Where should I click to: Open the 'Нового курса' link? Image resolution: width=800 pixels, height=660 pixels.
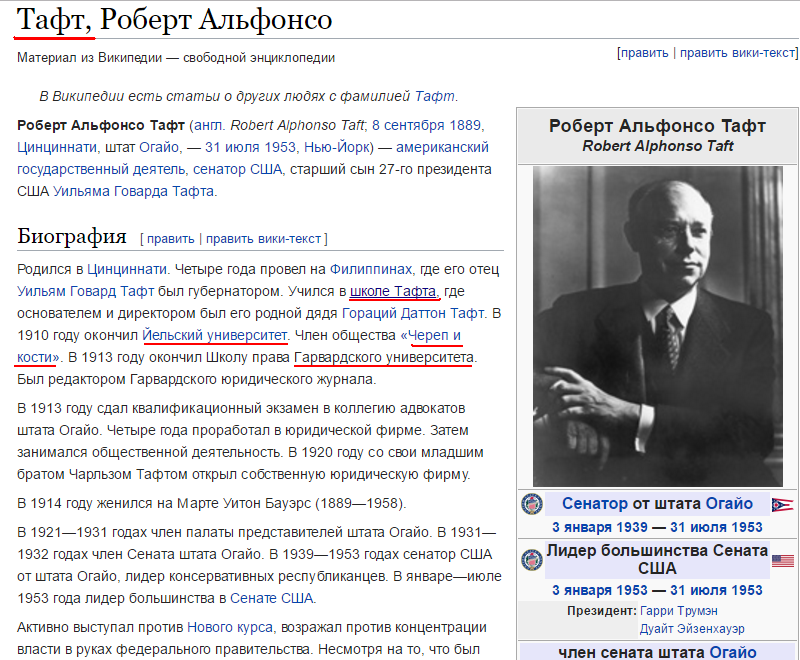(230, 627)
